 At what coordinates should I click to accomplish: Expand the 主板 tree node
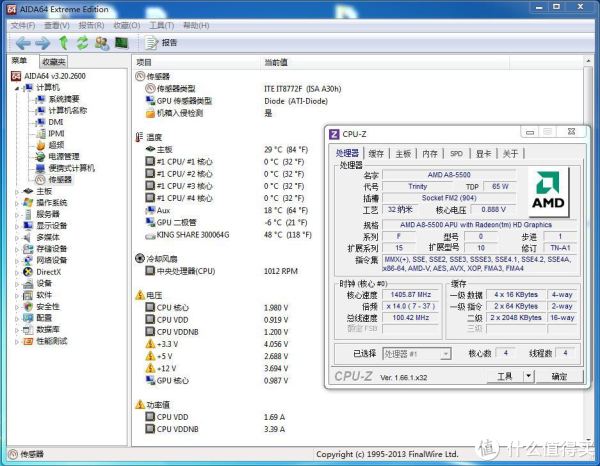coord(16,191)
